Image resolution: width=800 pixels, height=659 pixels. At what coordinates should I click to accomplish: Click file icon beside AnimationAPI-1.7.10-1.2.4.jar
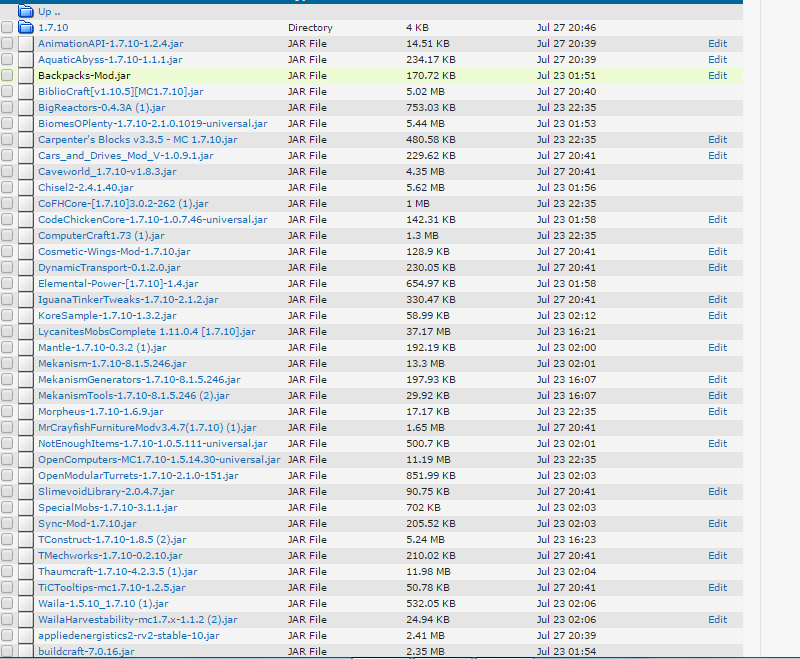coord(26,44)
